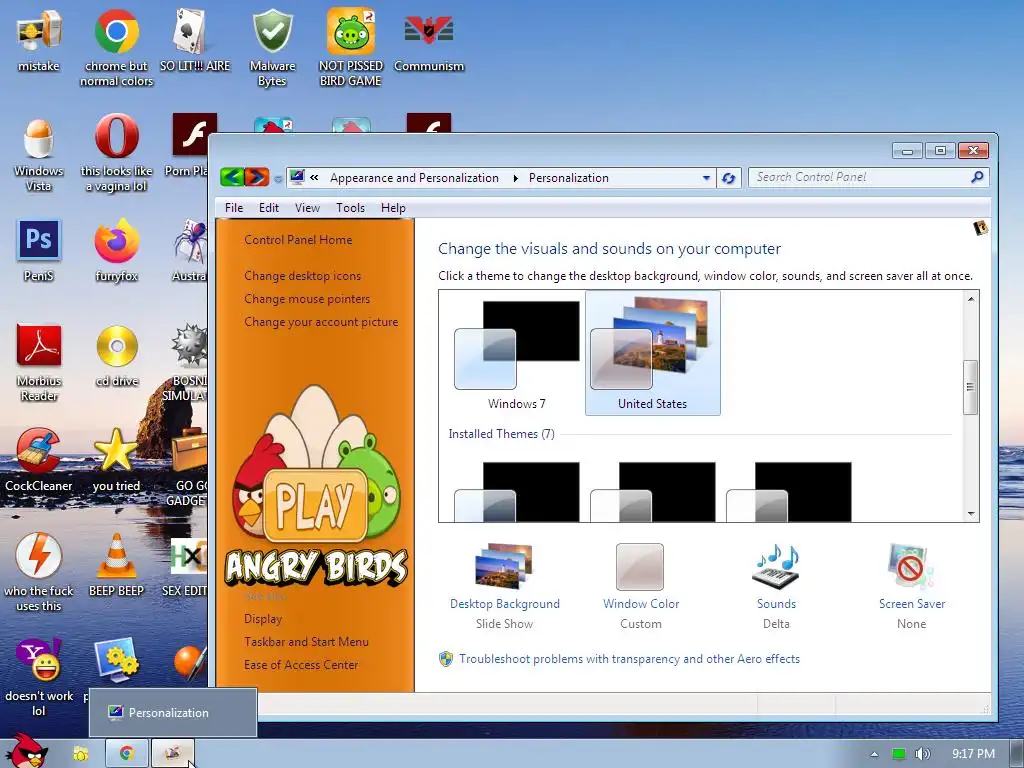Image resolution: width=1024 pixels, height=768 pixels.
Task: Expand breadcrumb arrow after Appearance and Personalization
Action: (x=515, y=178)
